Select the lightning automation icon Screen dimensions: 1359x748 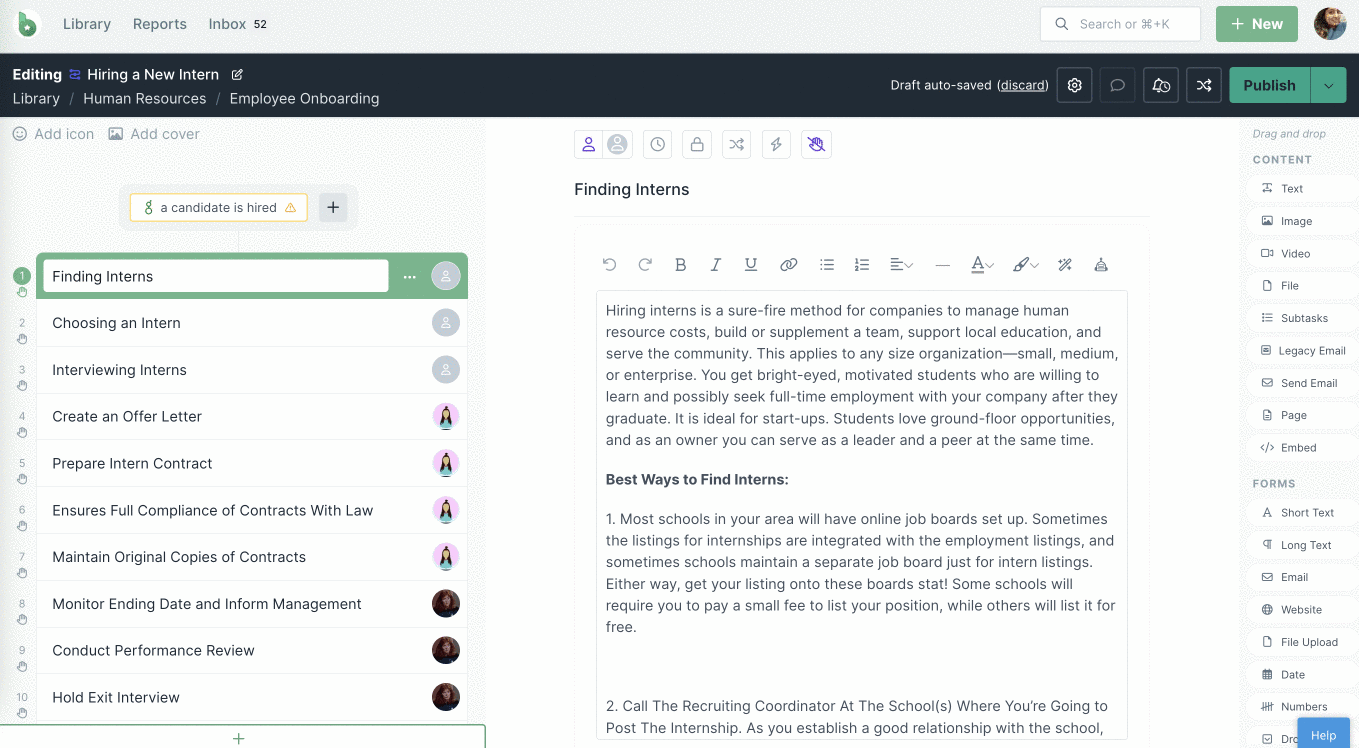pyautogui.click(x=776, y=144)
